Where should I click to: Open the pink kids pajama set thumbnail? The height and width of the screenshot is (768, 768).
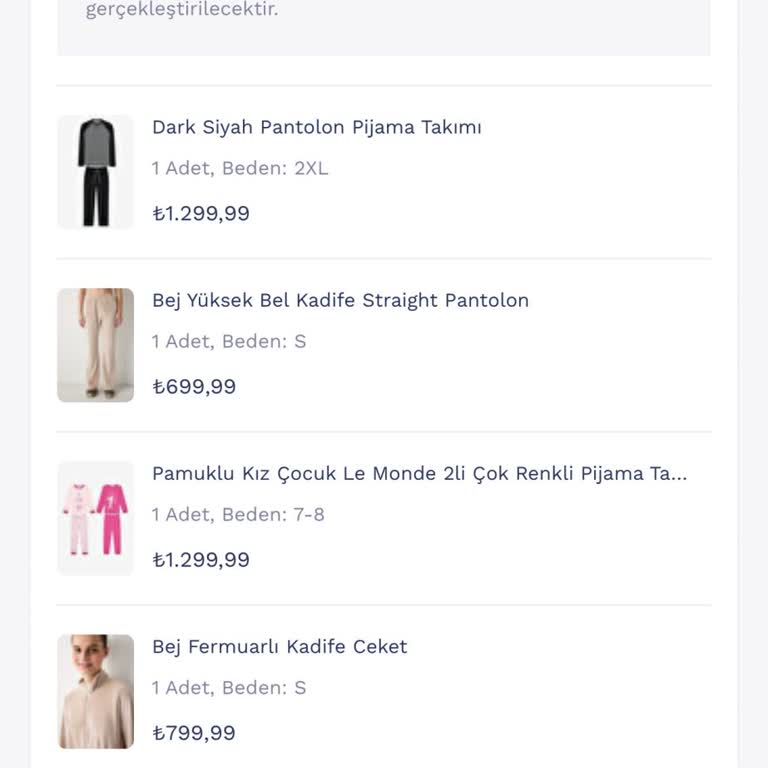tap(96, 518)
